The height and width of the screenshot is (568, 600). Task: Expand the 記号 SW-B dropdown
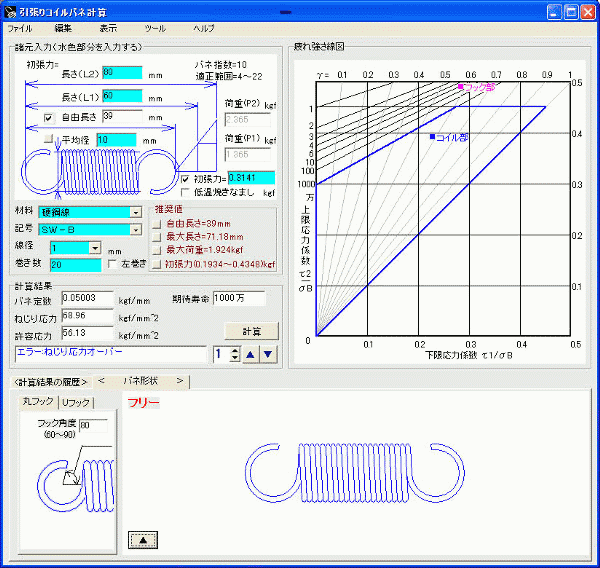pos(135,229)
